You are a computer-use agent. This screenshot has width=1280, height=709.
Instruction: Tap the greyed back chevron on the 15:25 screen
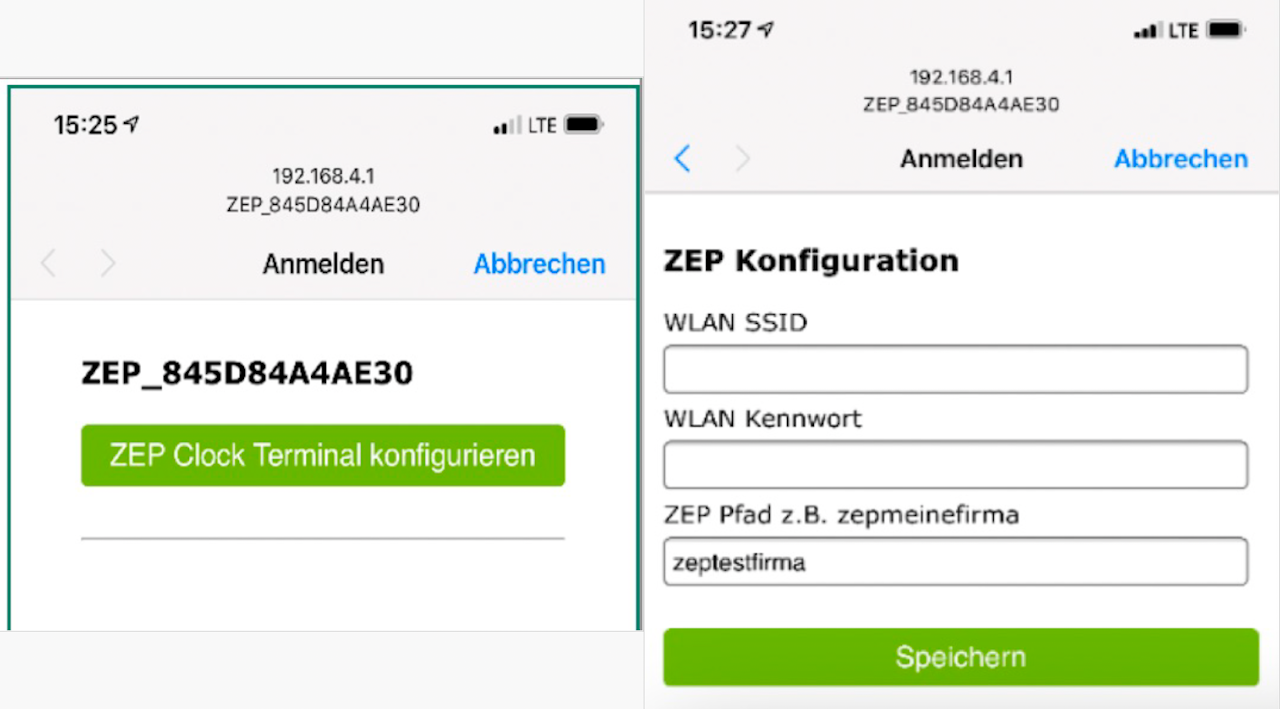(x=48, y=264)
